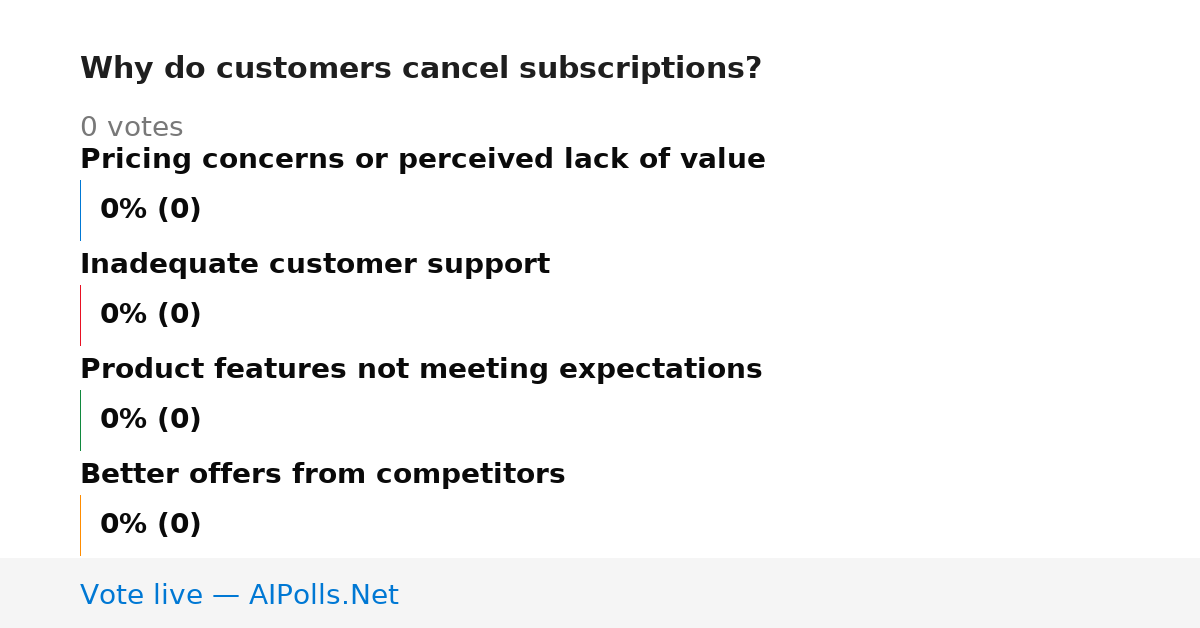Choose option Better offers from competitors
Viewport: 1200px width, 628px height.
coord(322,475)
